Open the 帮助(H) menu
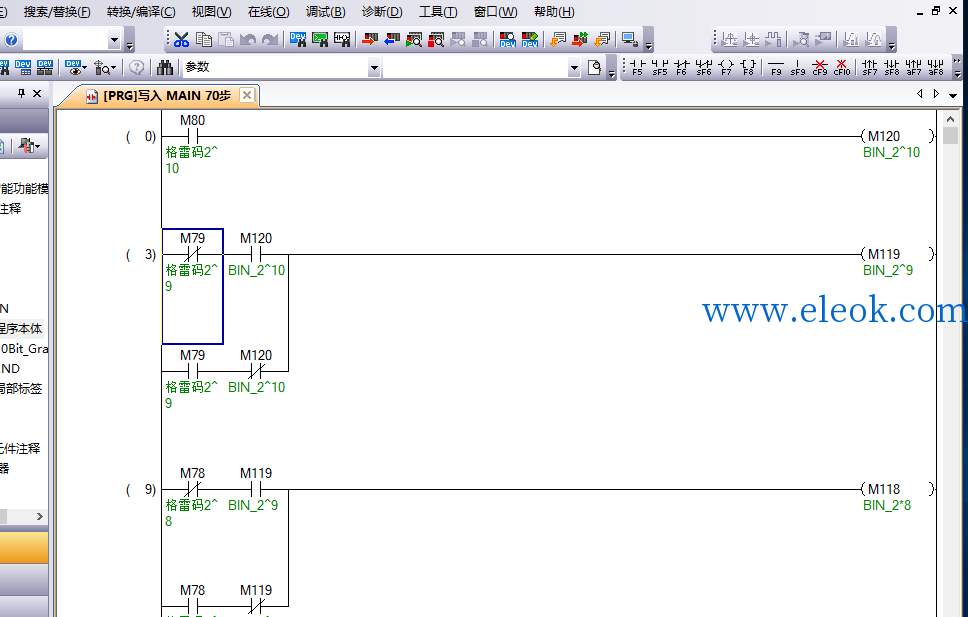Image resolution: width=968 pixels, height=617 pixels. click(x=554, y=12)
